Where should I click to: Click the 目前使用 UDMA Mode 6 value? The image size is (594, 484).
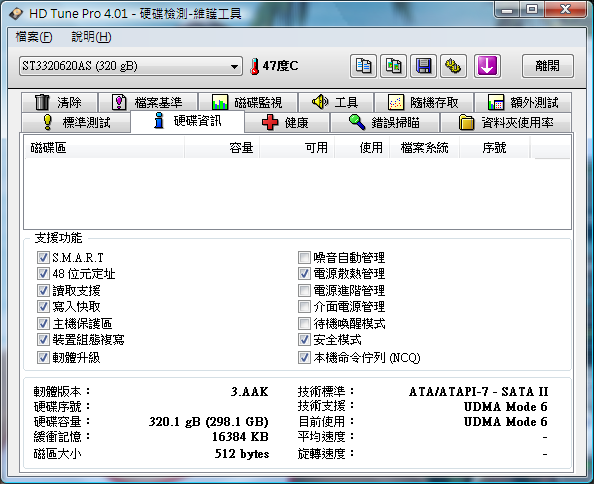pos(506,422)
